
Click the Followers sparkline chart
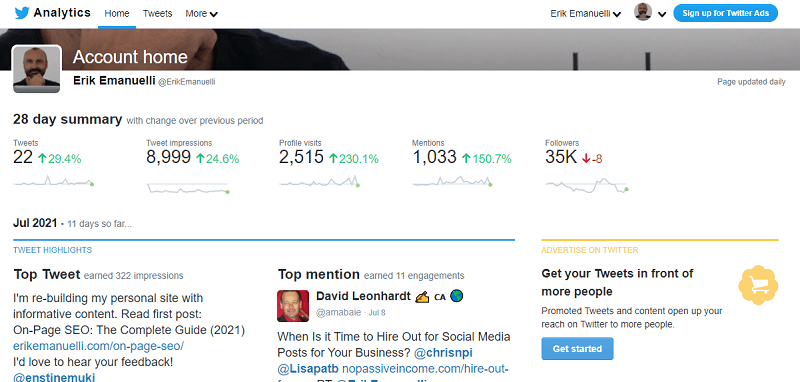click(586, 186)
